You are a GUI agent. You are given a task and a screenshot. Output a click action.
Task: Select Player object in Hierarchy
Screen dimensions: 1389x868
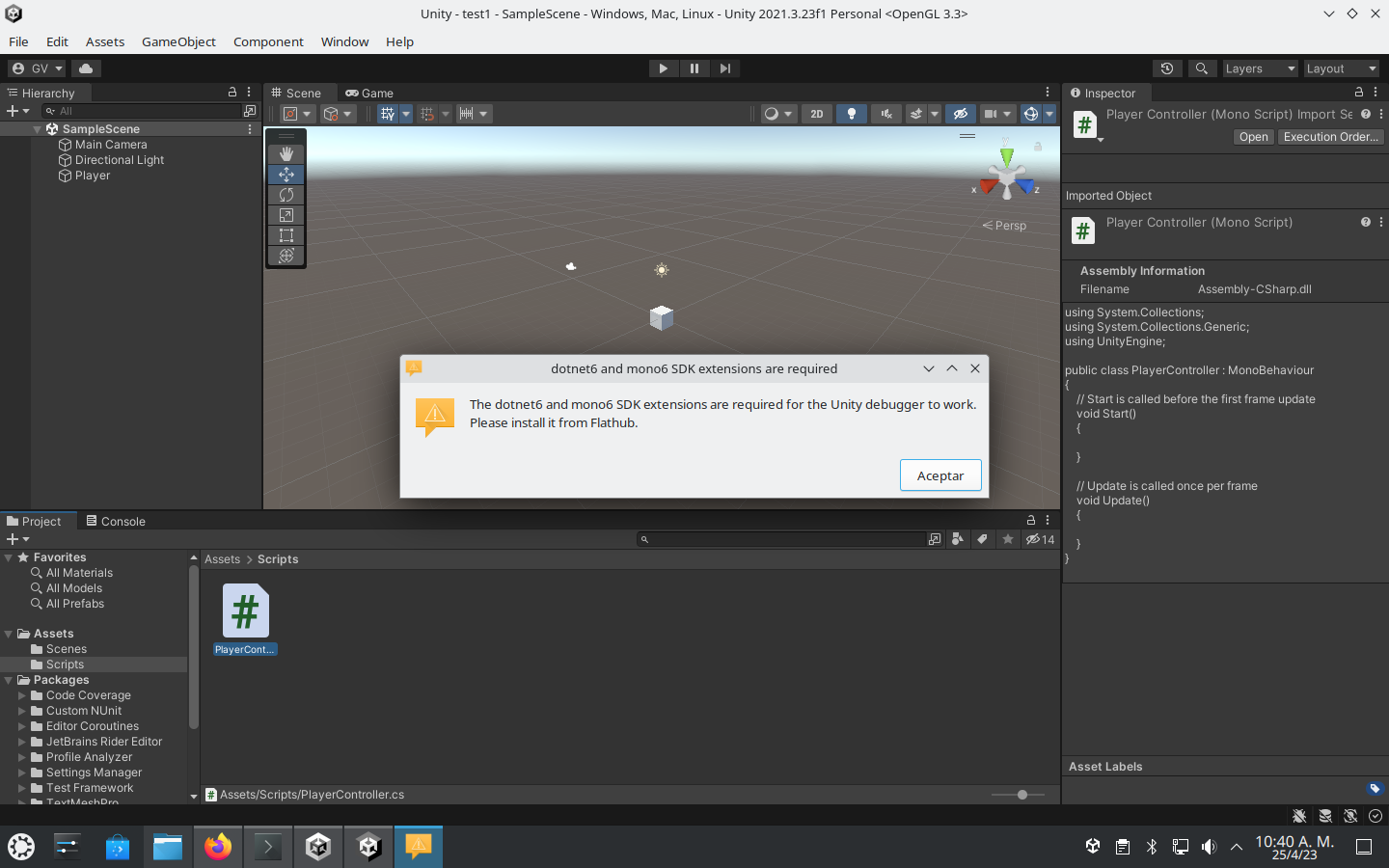[93, 176]
